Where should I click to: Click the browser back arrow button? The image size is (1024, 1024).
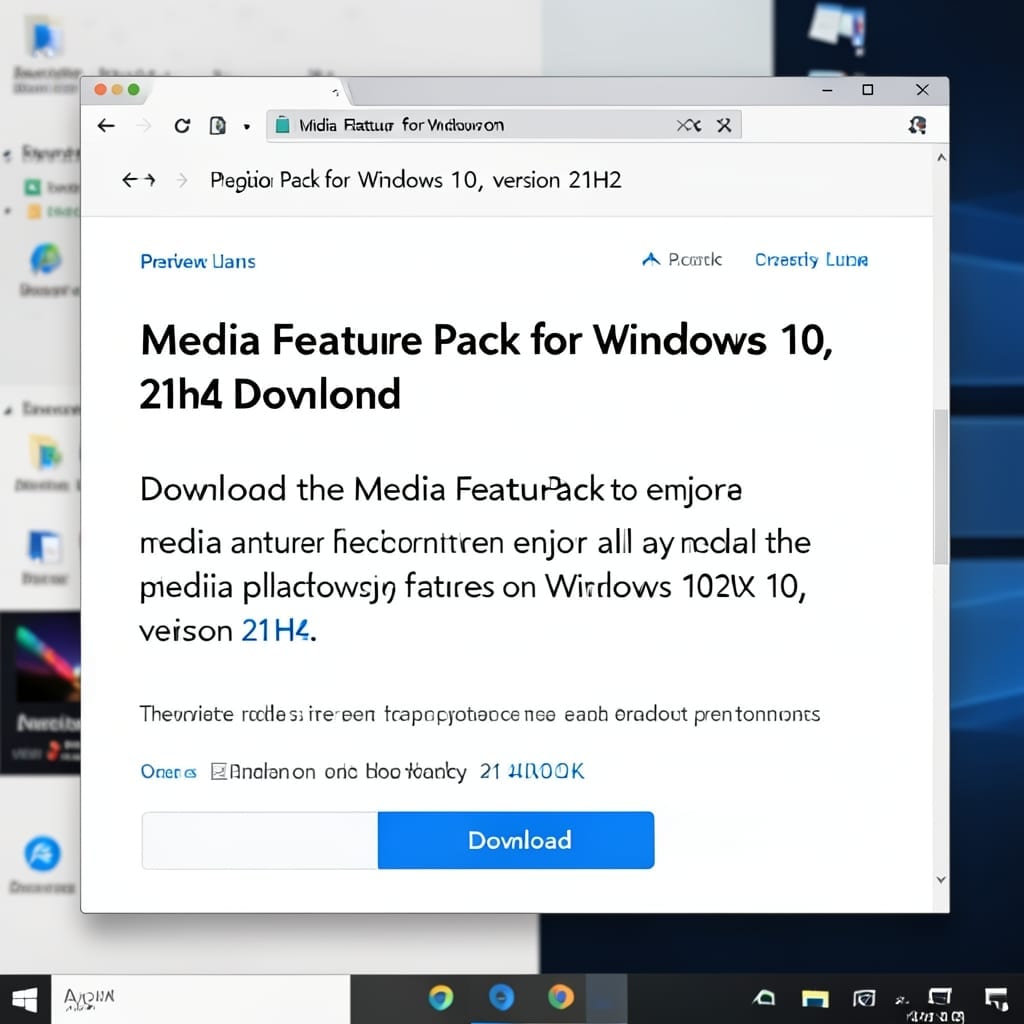pos(106,125)
